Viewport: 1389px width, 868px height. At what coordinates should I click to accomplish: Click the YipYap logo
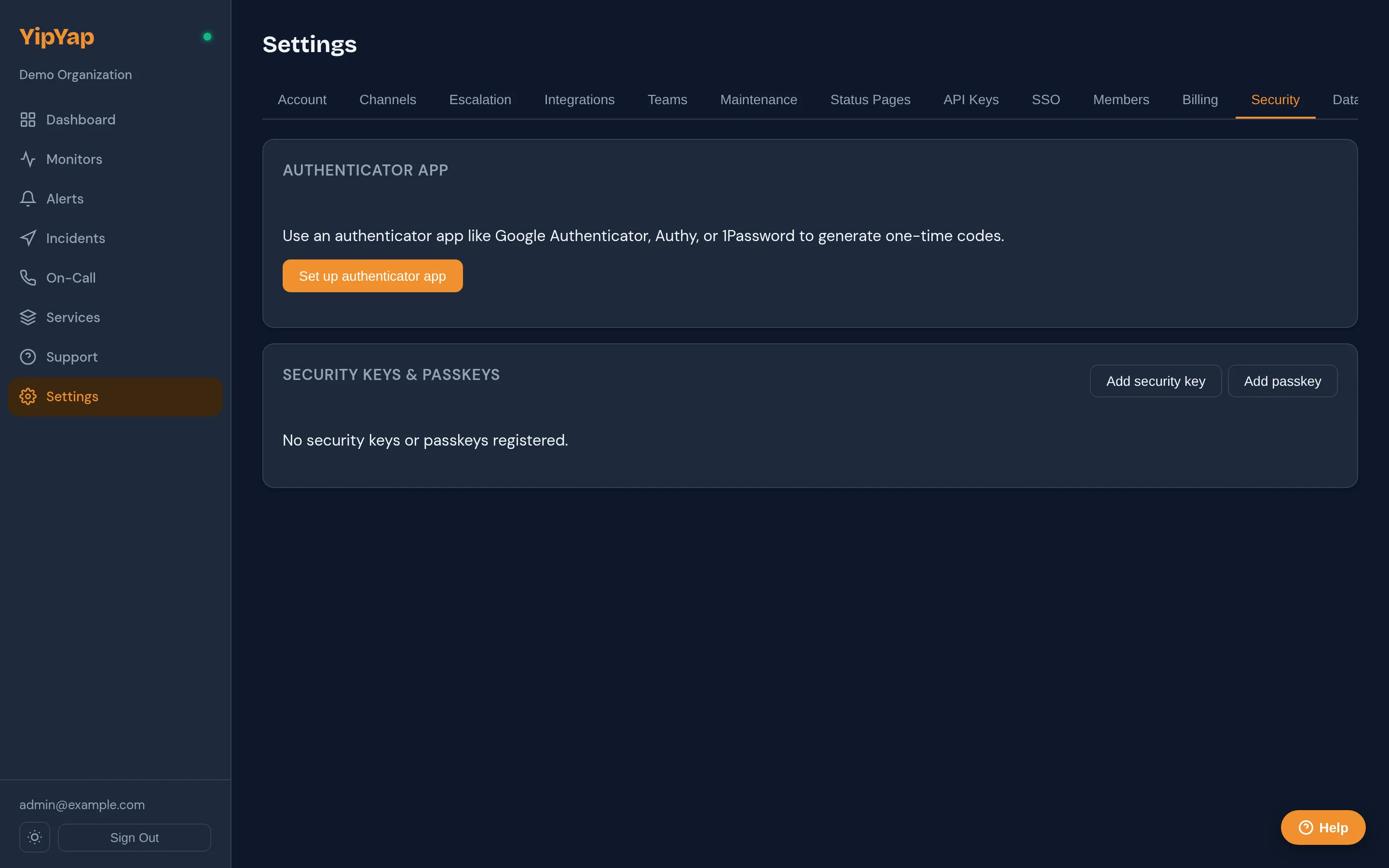click(x=56, y=36)
